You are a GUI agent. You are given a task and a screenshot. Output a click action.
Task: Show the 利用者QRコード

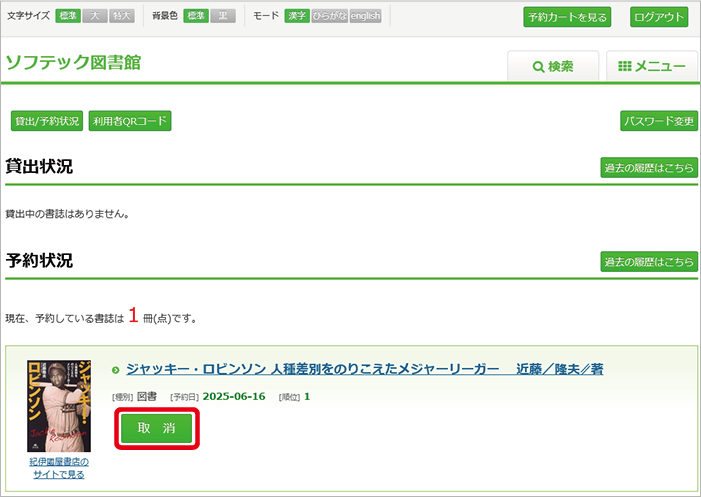[130, 121]
